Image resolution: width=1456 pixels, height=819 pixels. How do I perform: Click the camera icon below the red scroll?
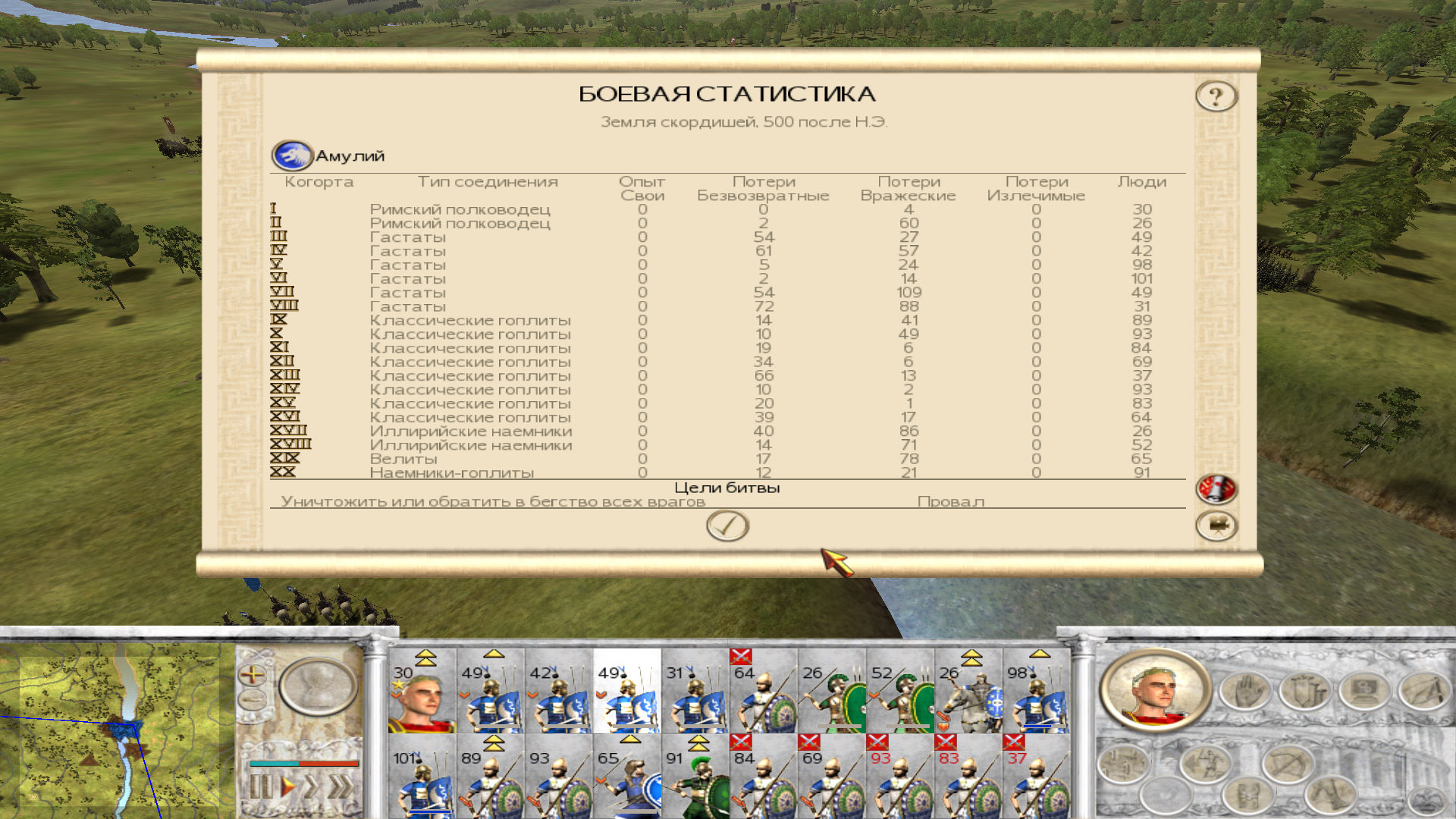tap(1216, 526)
